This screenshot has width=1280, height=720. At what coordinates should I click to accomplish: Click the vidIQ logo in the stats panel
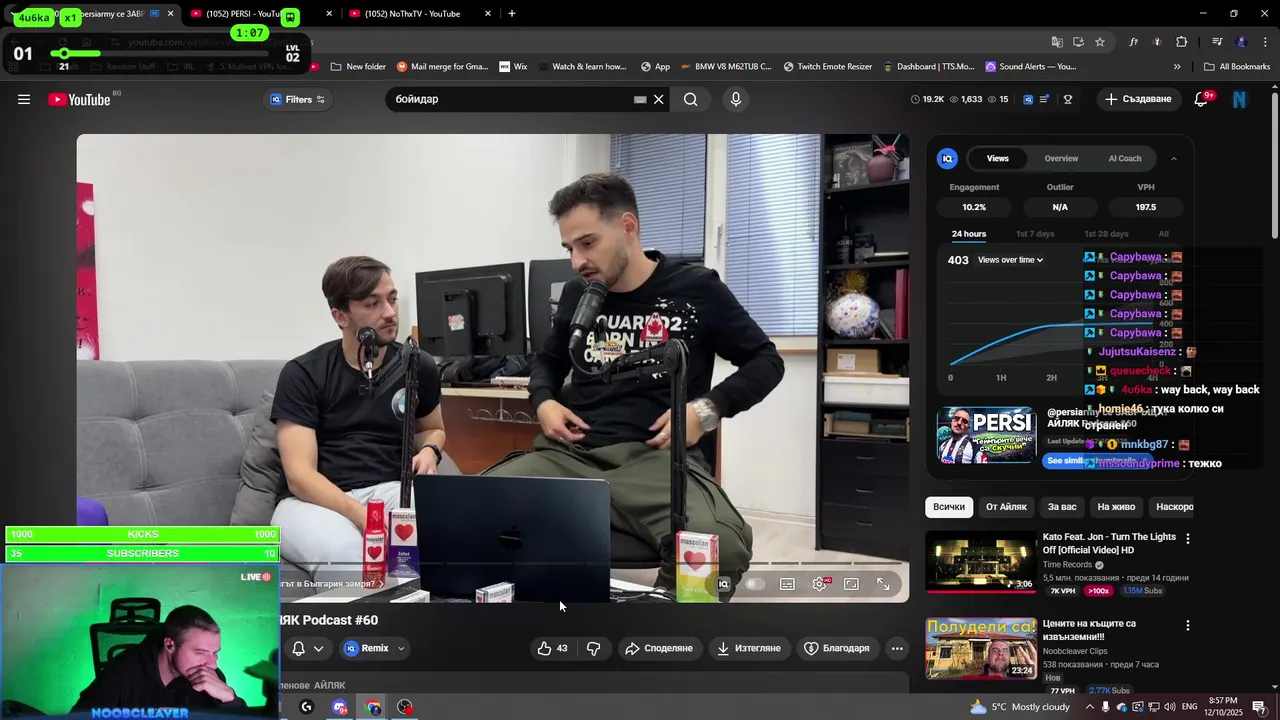click(x=947, y=158)
